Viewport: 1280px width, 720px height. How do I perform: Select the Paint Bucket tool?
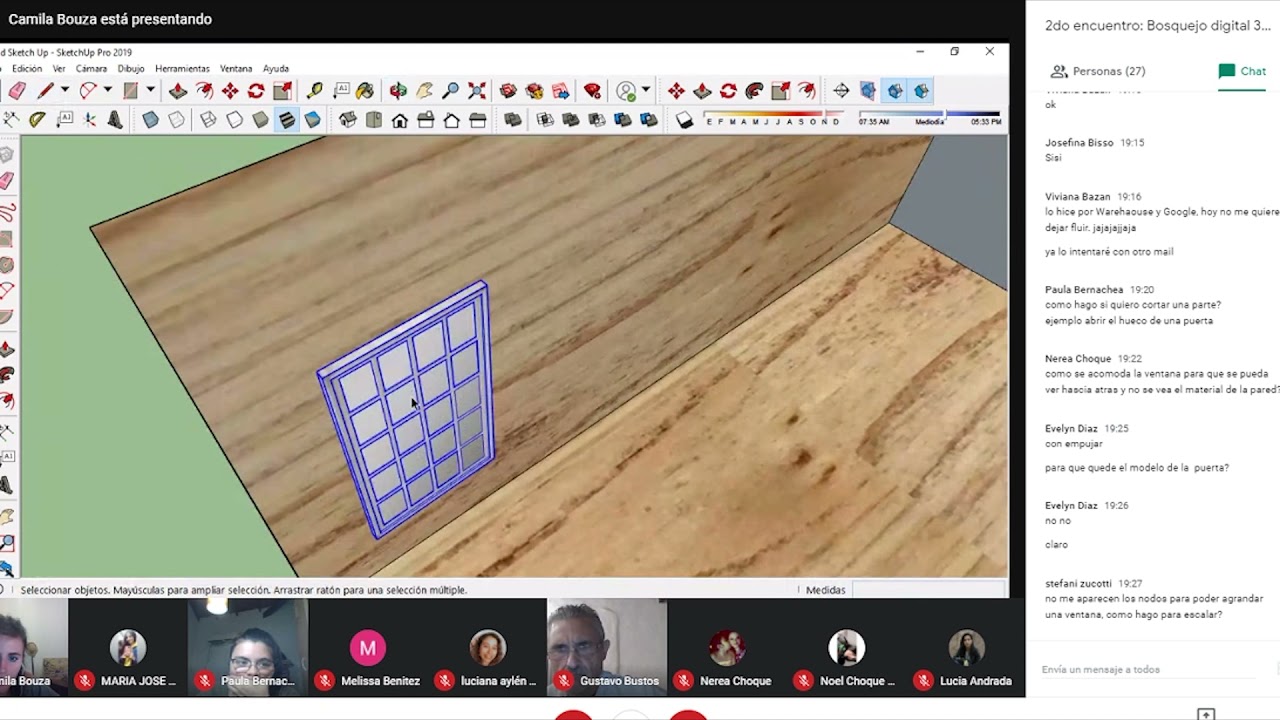click(365, 91)
